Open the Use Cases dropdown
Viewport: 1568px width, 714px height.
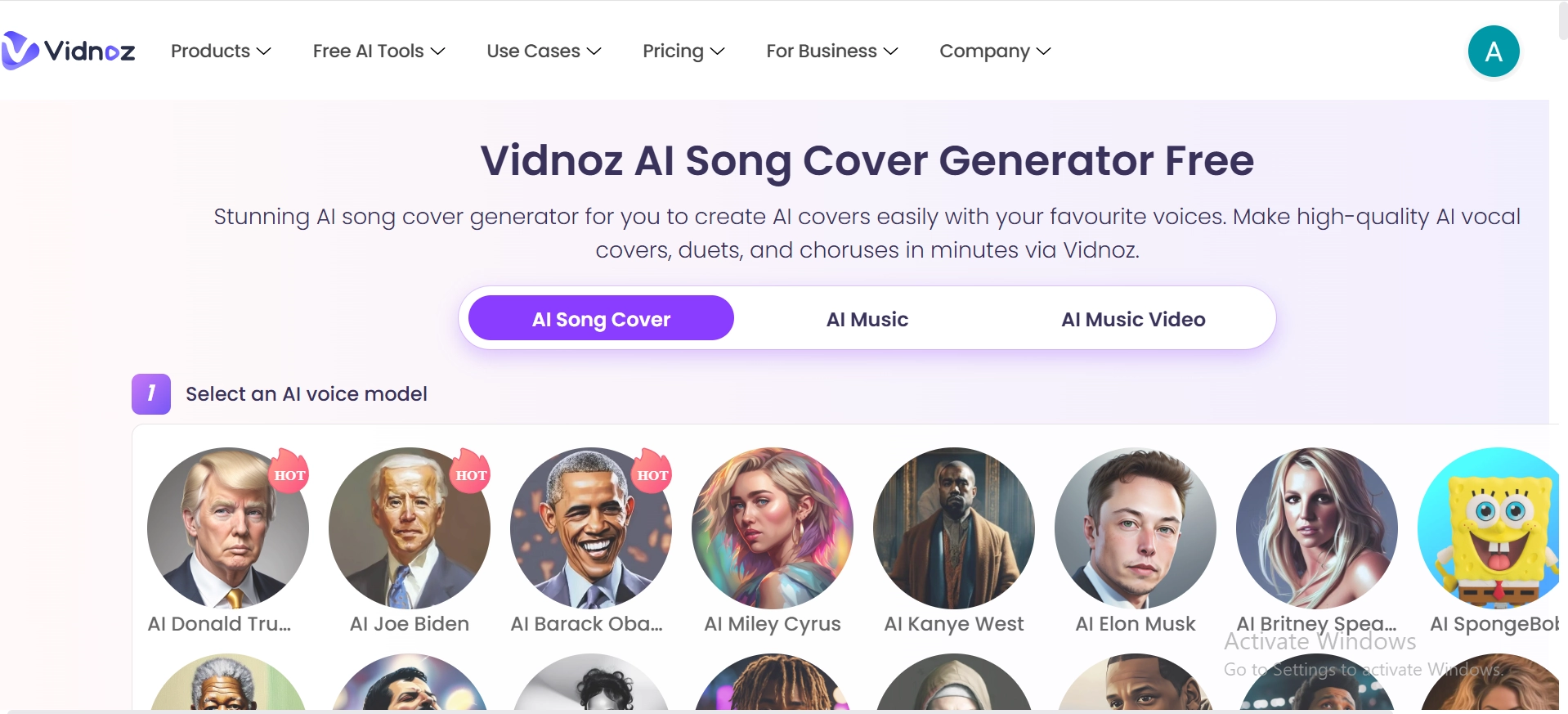tap(543, 51)
